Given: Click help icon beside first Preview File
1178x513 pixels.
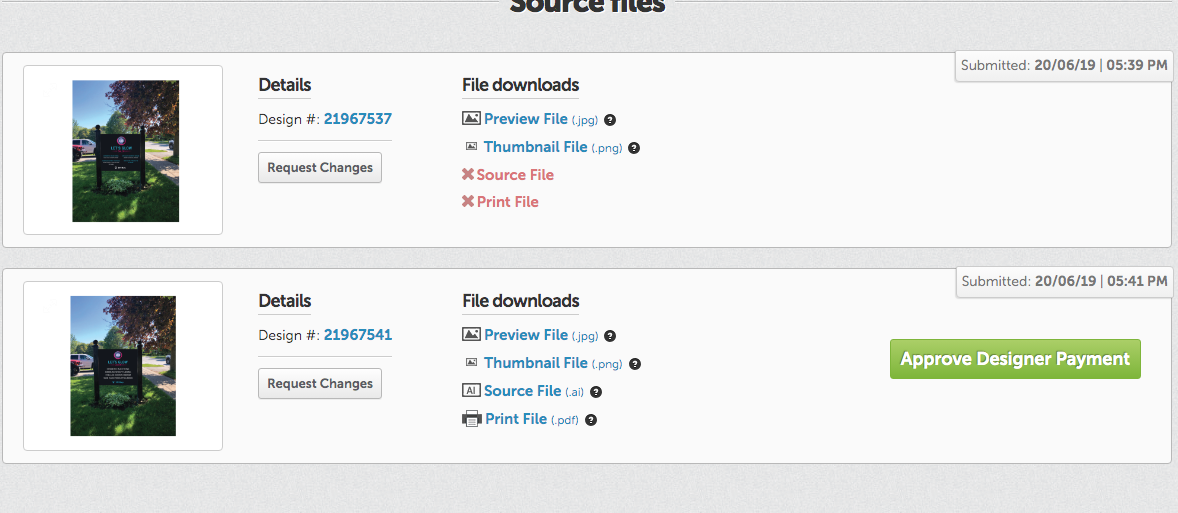Looking at the screenshot, I should pyautogui.click(x=610, y=120).
